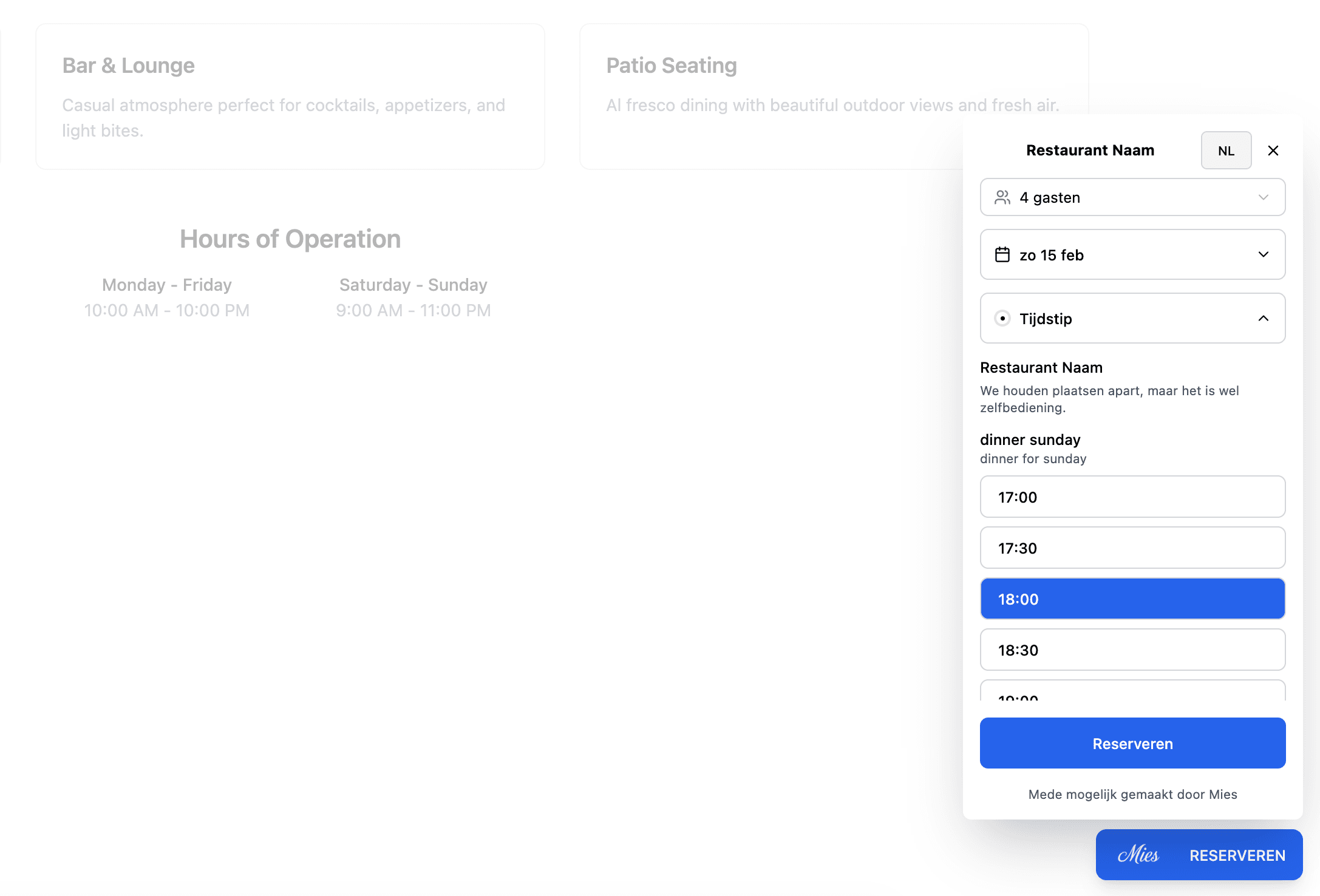Click the guests icon in the party selector
This screenshot has height=896, width=1320.
click(1003, 197)
